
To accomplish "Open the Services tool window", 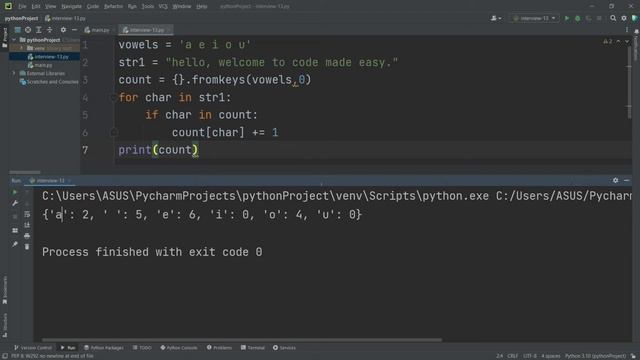I will point(284,348).
